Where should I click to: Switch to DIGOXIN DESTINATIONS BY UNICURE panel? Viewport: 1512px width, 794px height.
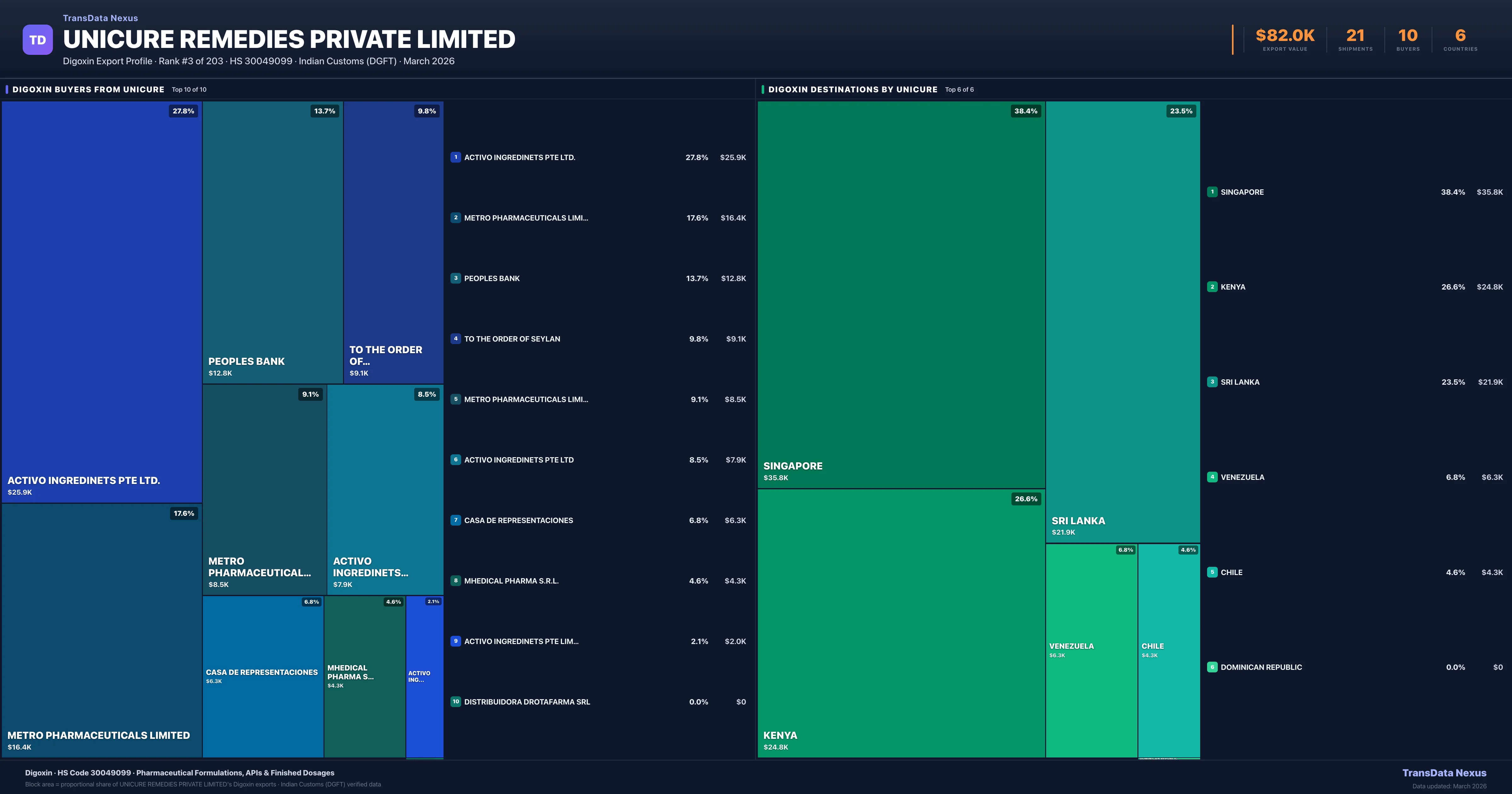(852, 89)
